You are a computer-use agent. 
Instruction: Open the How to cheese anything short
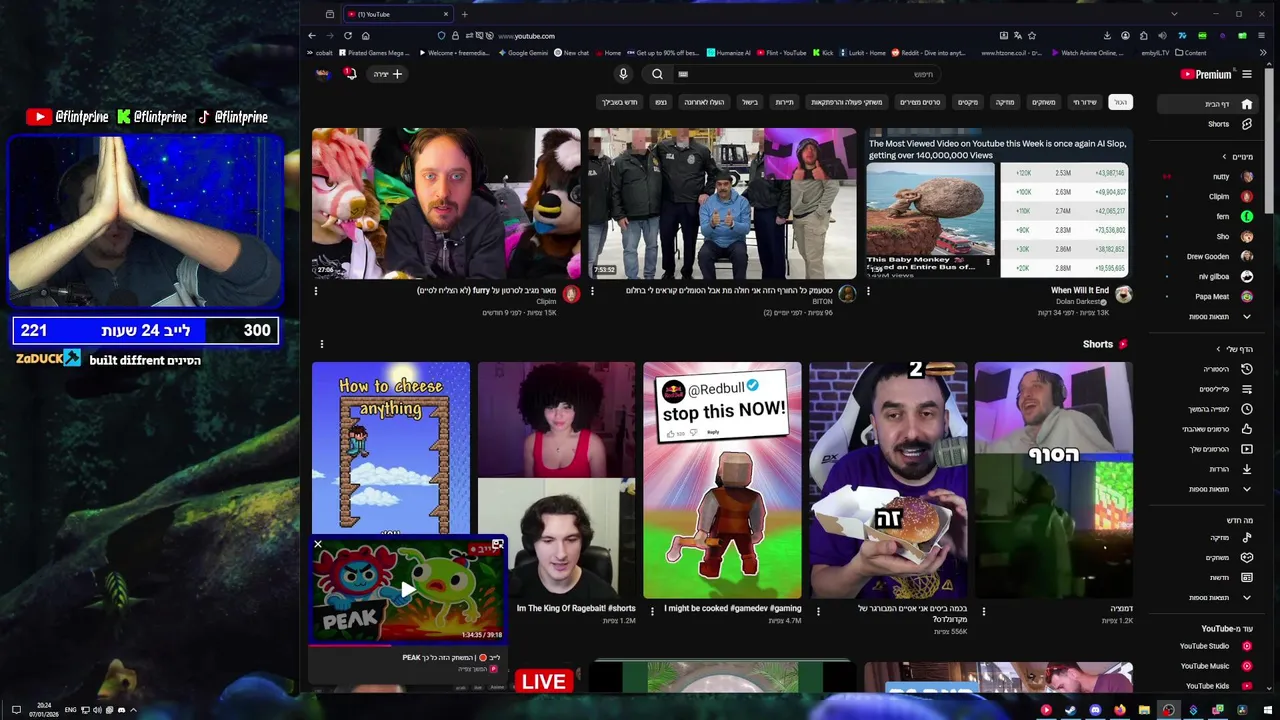[x=391, y=448]
